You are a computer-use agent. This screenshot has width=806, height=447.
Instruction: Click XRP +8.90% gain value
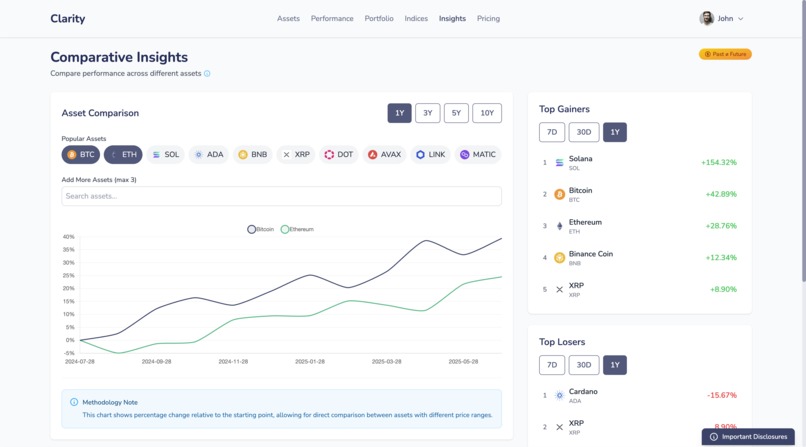(x=723, y=289)
